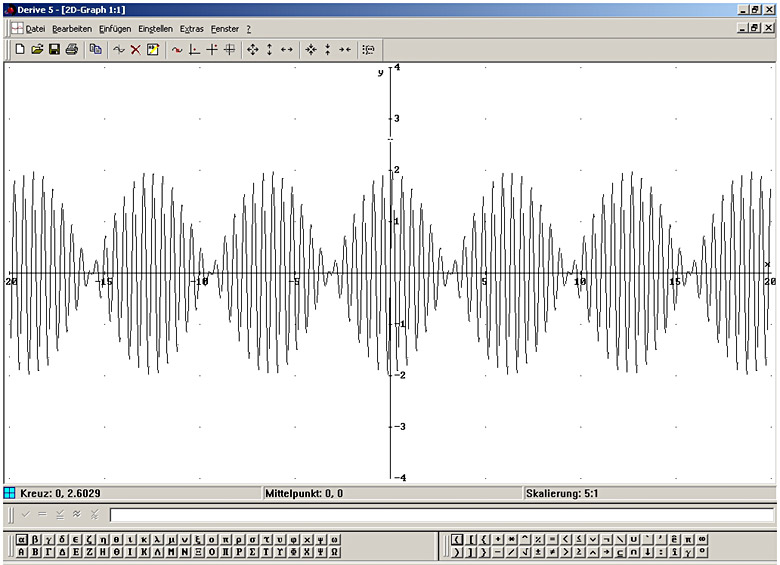
Task: Save using the floppy disk icon
Action: pyautogui.click(x=54, y=49)
